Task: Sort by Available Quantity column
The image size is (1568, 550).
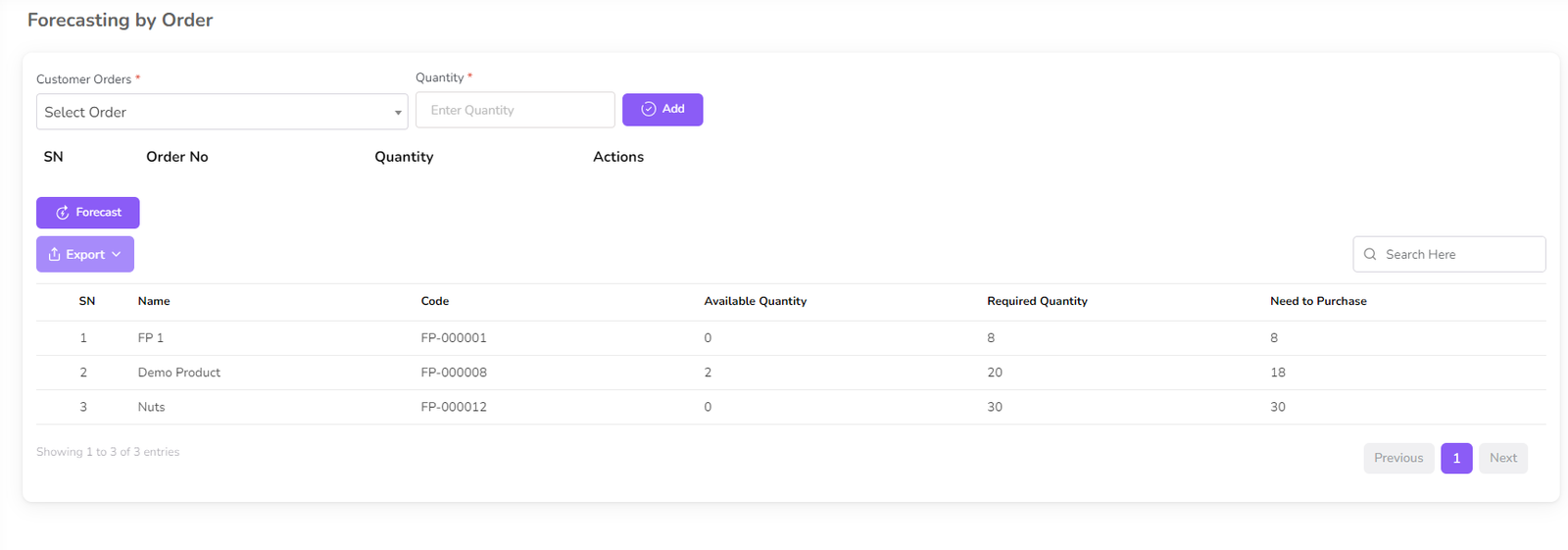Action: point(755,302)
